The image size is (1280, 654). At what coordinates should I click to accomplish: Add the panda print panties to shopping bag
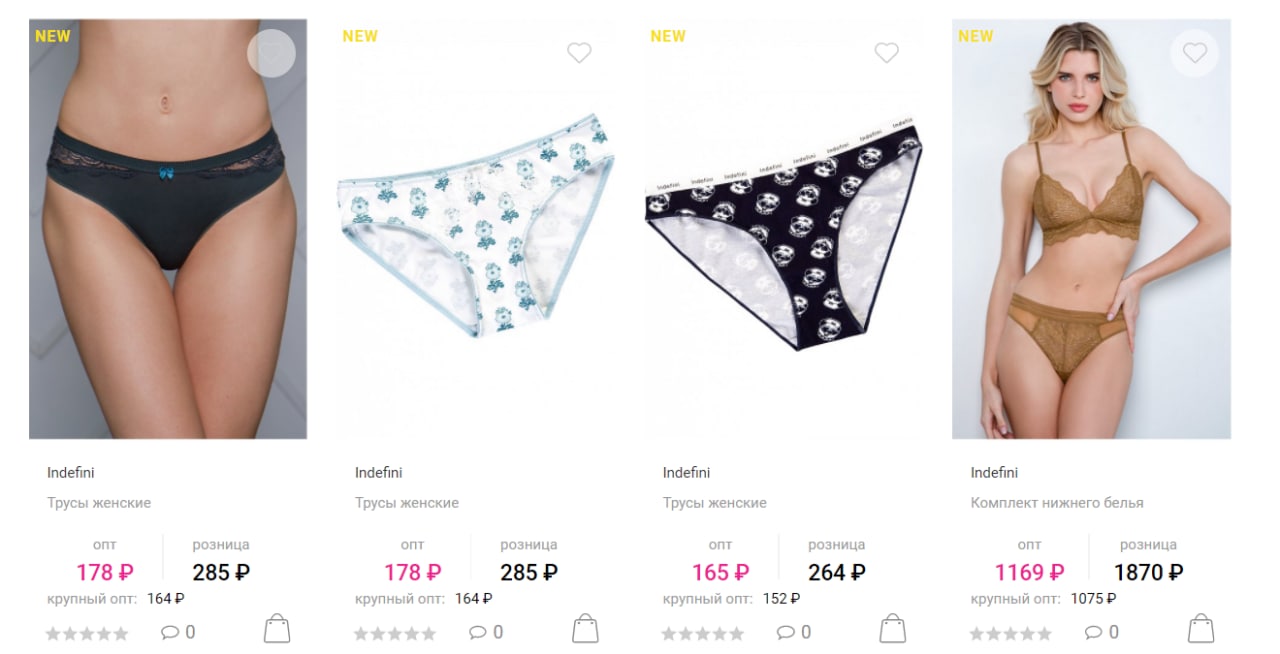point(893,629)
